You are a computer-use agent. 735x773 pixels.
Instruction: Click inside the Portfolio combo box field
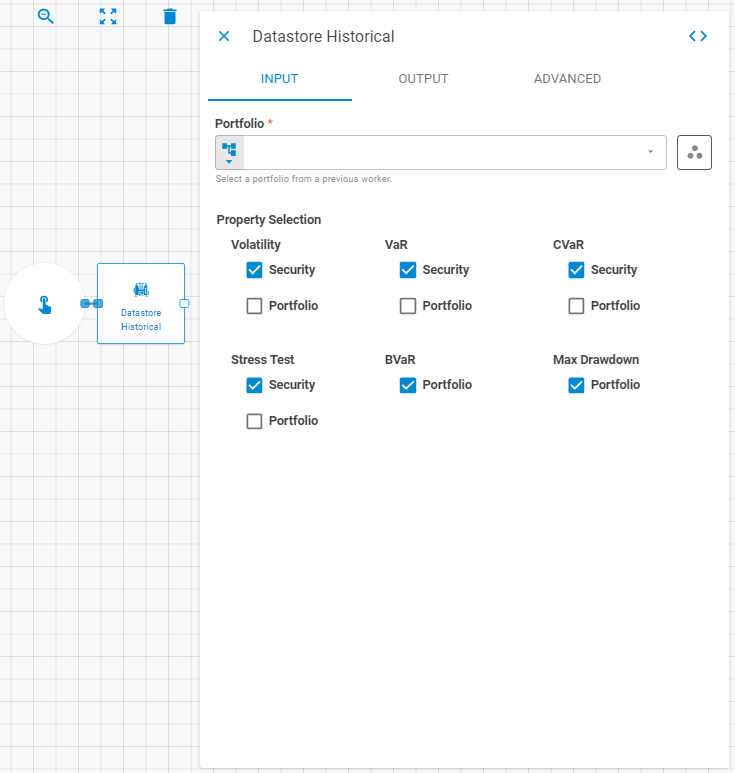coord(441,153)
